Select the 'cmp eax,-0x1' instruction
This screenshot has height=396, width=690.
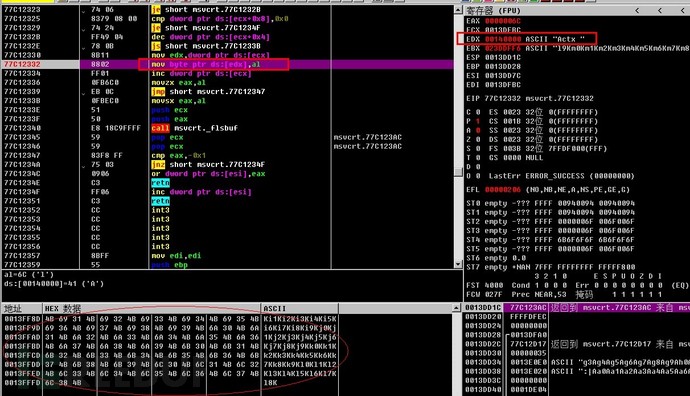(x=179, y=155)
